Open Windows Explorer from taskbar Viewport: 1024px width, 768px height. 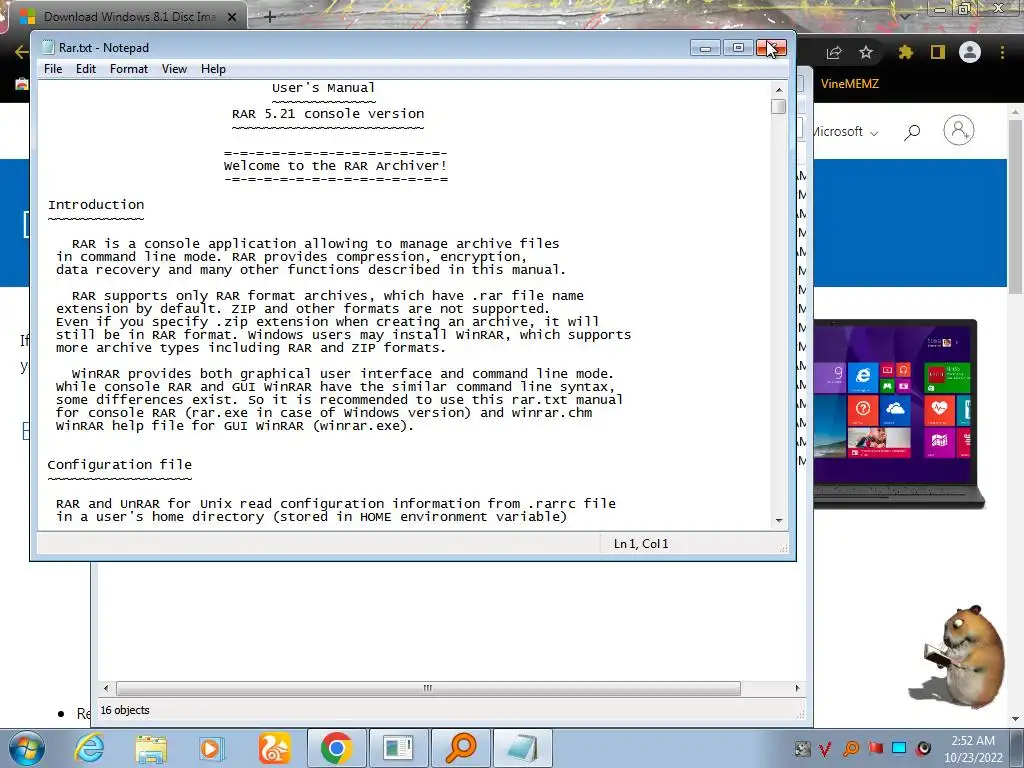151,749
